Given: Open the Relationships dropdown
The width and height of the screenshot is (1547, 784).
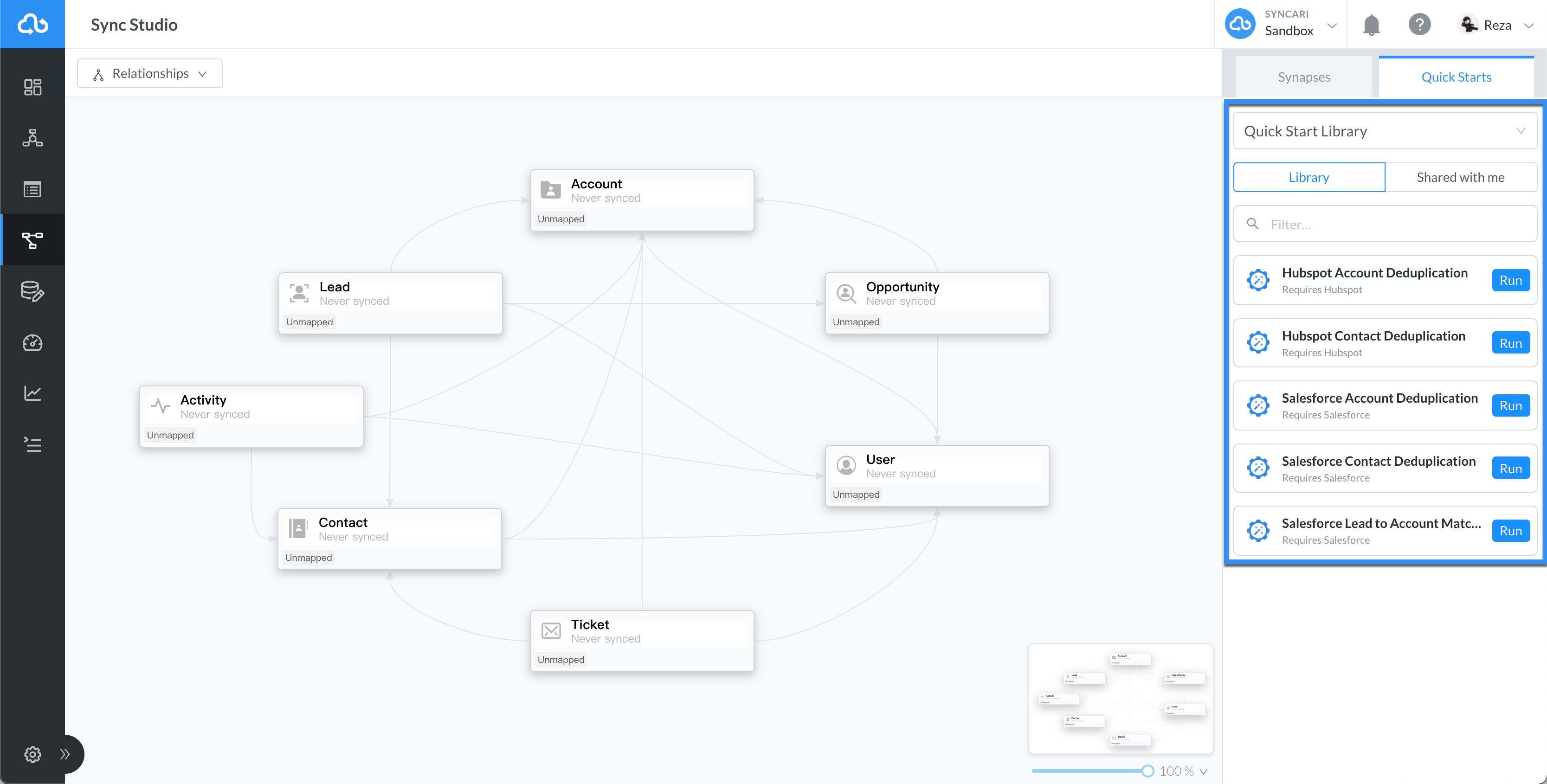Looking at the screenshot, I should [x=149, y=73].
